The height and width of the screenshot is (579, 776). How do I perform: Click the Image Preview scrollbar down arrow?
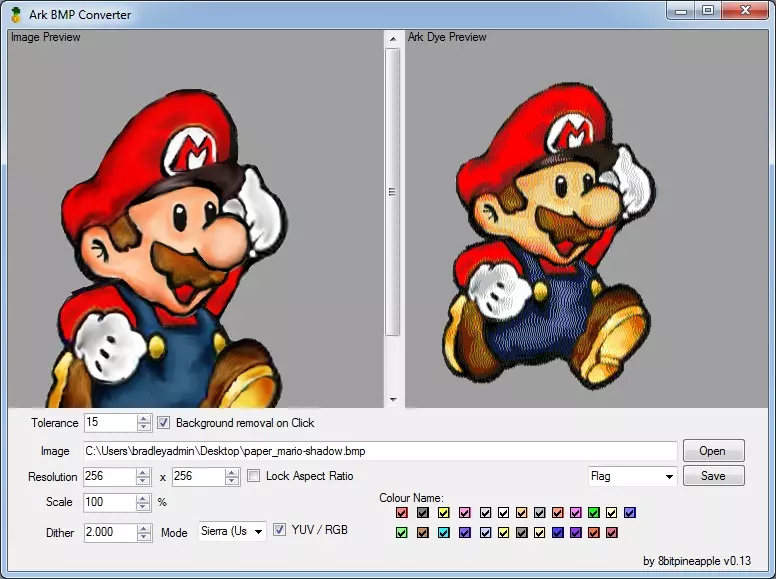pyautogui.click(x=393, y=399)
